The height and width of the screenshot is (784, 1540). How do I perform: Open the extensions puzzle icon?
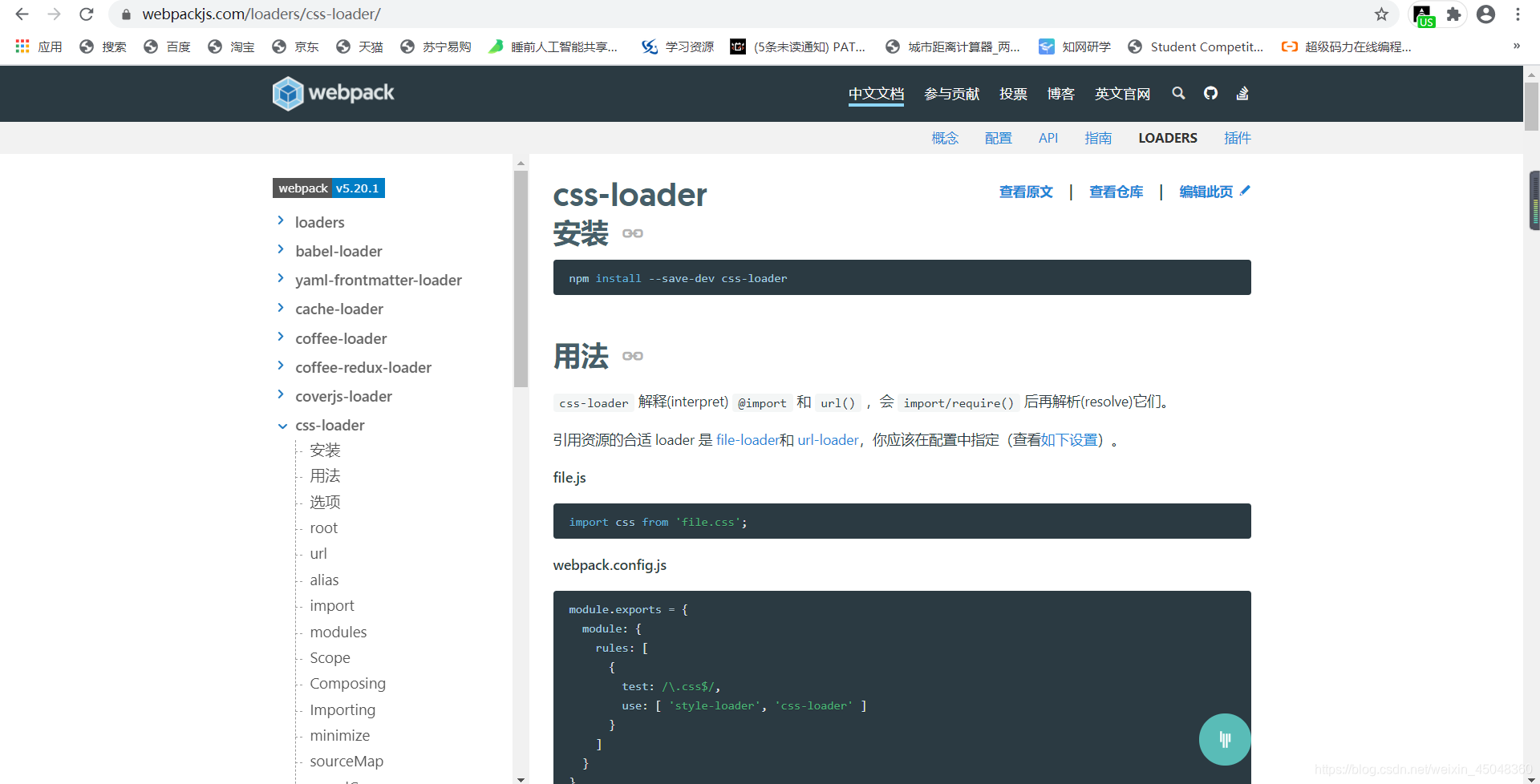1453,14
